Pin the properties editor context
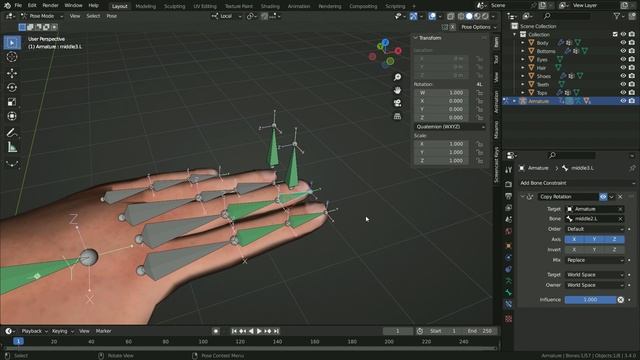 (x=632, y=168)
